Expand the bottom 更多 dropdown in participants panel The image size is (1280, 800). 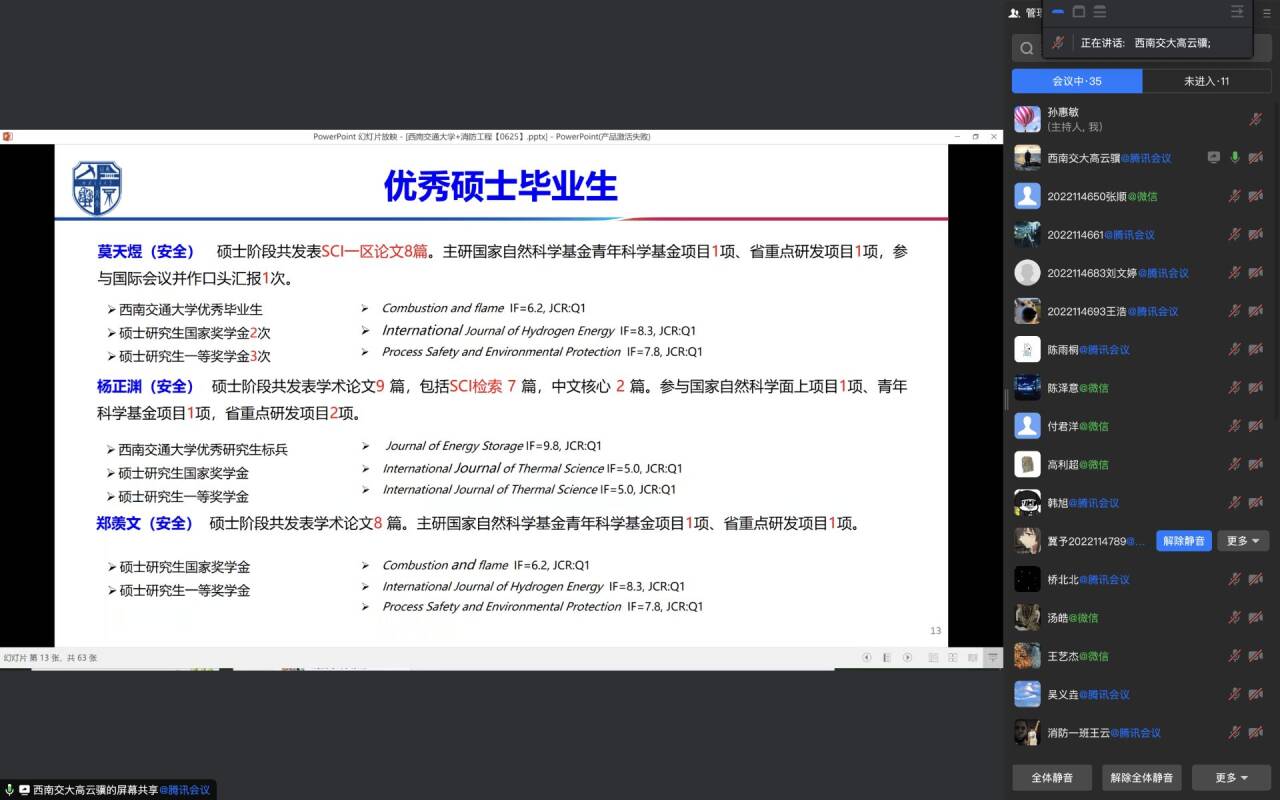(x=1231, y=777)
